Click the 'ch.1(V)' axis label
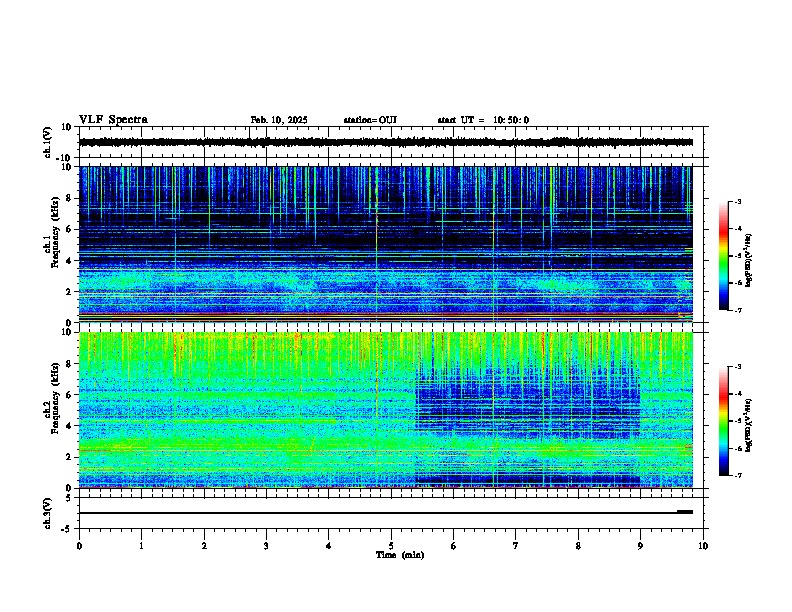This screenshot has width=792, height=612. 47,142
